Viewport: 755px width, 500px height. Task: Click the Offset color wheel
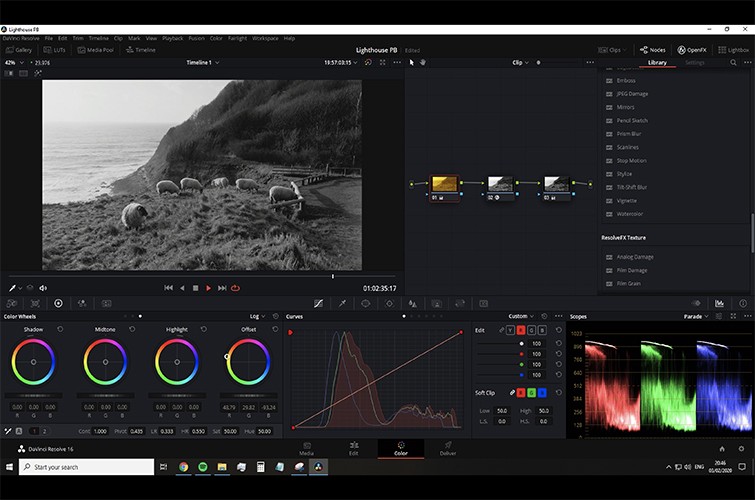click(248, 362)
